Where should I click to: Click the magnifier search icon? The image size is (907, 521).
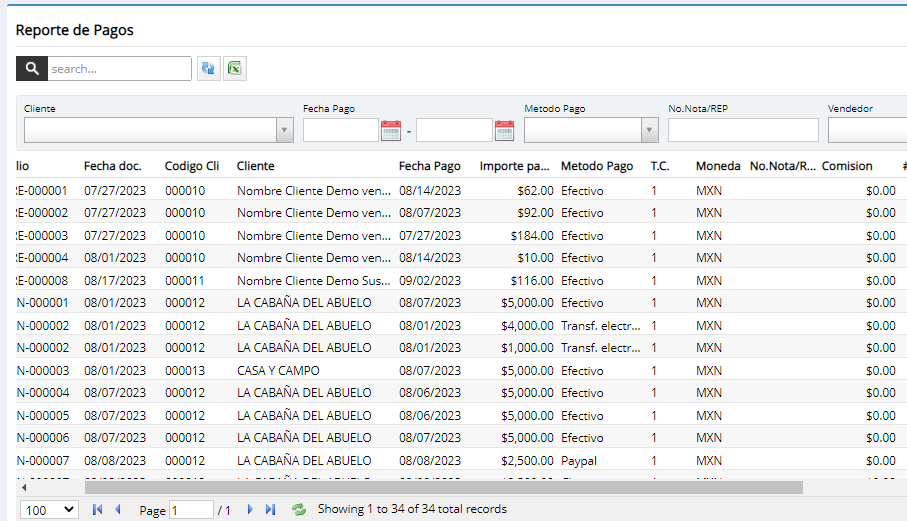click(x=32, y=68)
